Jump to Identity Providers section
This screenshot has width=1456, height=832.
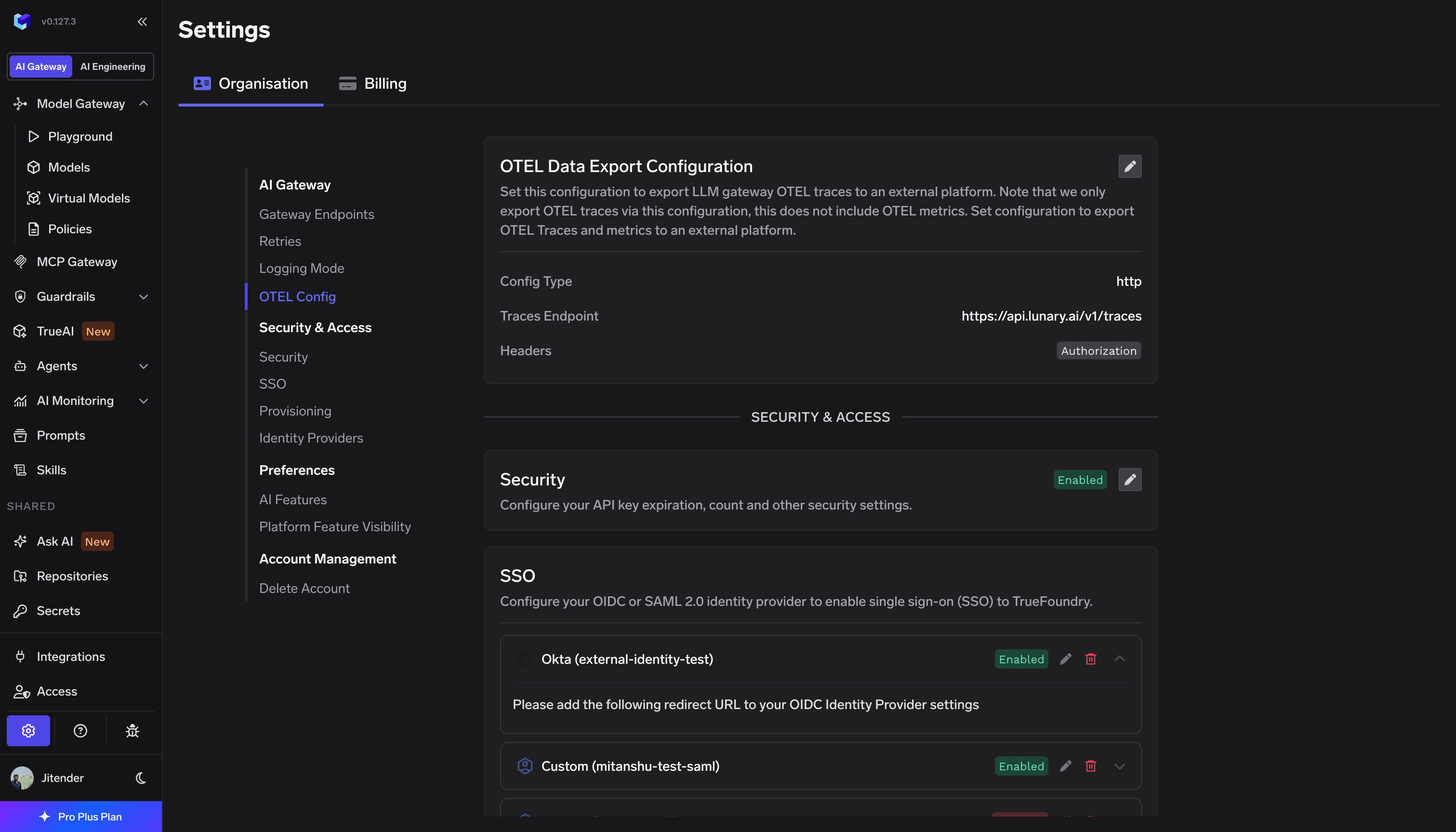click(311, 438)
